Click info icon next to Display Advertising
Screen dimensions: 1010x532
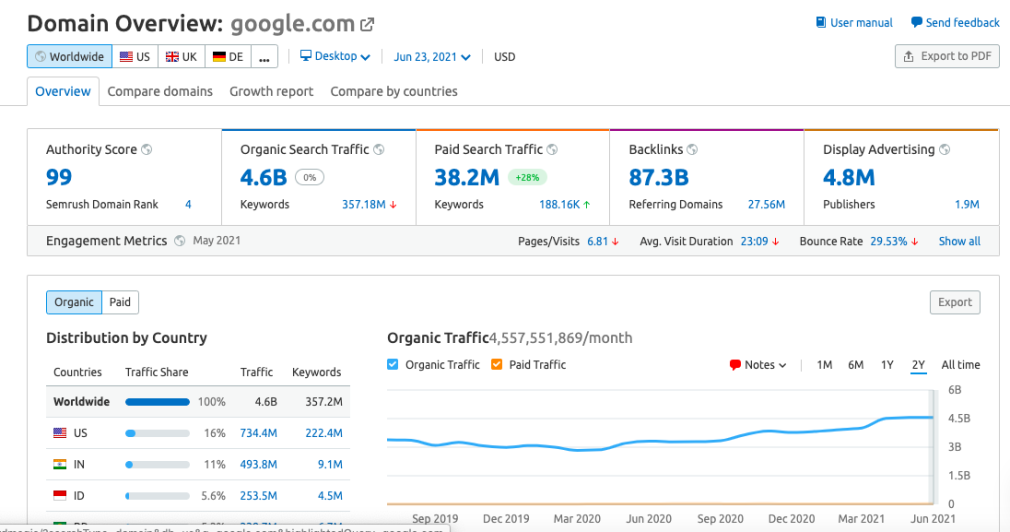click(944, 149)
